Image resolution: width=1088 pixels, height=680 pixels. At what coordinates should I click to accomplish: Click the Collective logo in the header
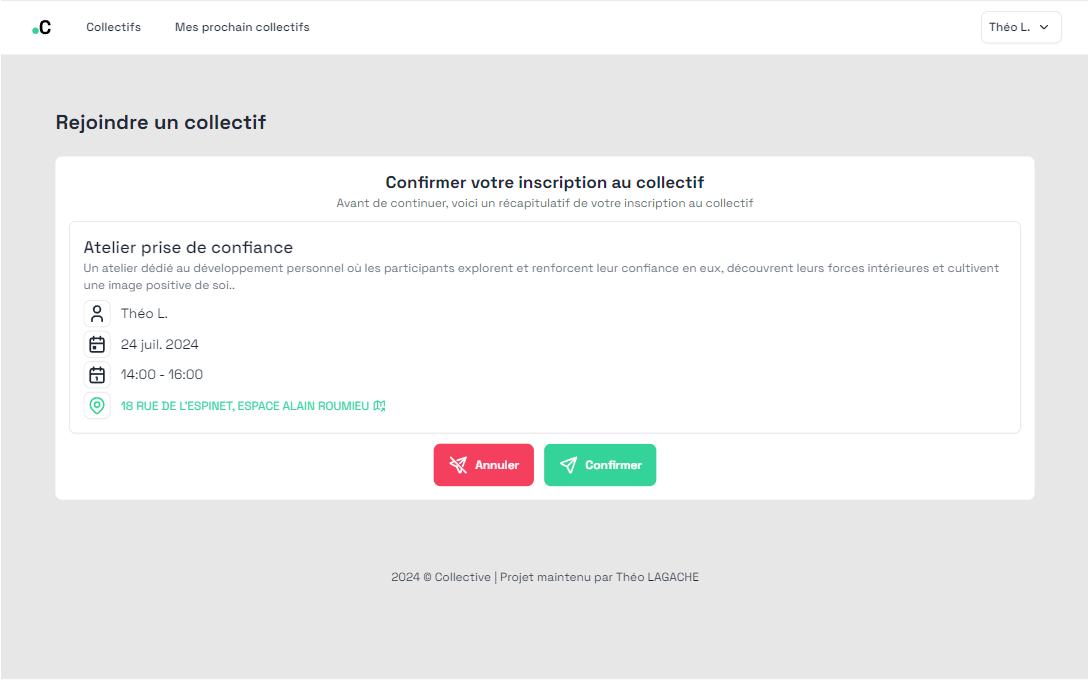point(42,28)
